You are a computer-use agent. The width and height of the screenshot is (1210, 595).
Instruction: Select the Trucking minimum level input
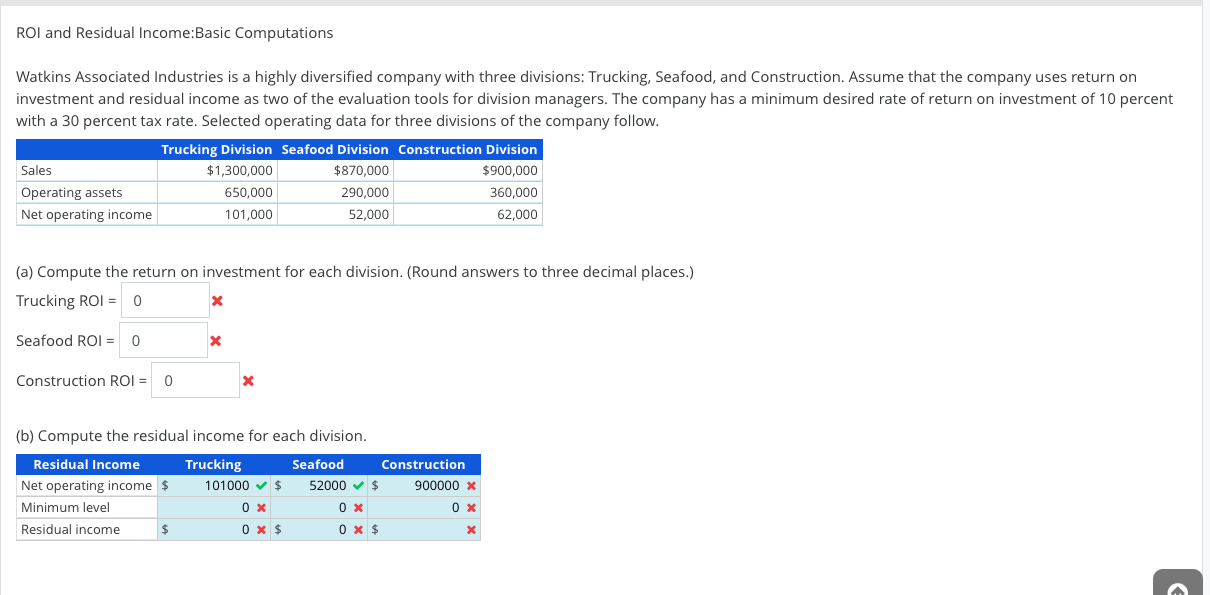pyautogui.click(x=212, y=508)
